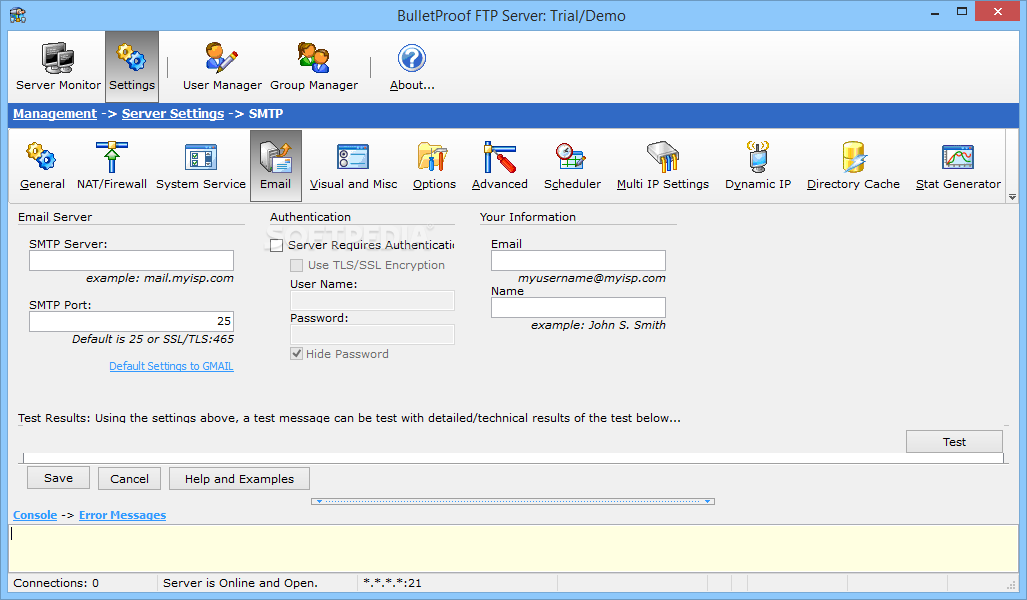Screen dimensions: 1027x600
Task: Click 'Server is Online and Open.' status
Action: click(x=240, y=583)
